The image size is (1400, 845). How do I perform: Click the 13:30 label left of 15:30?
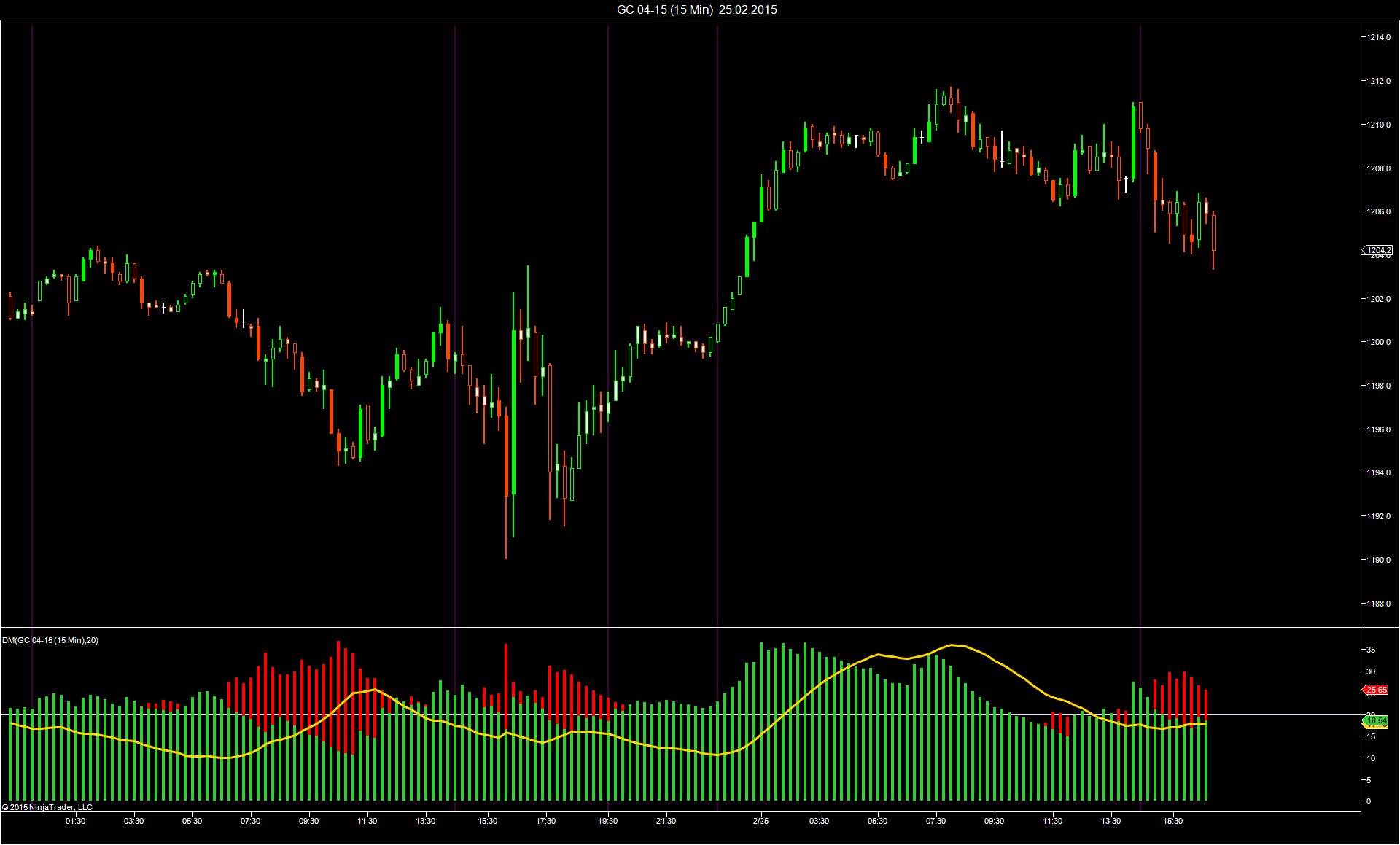tap(426, 821)
